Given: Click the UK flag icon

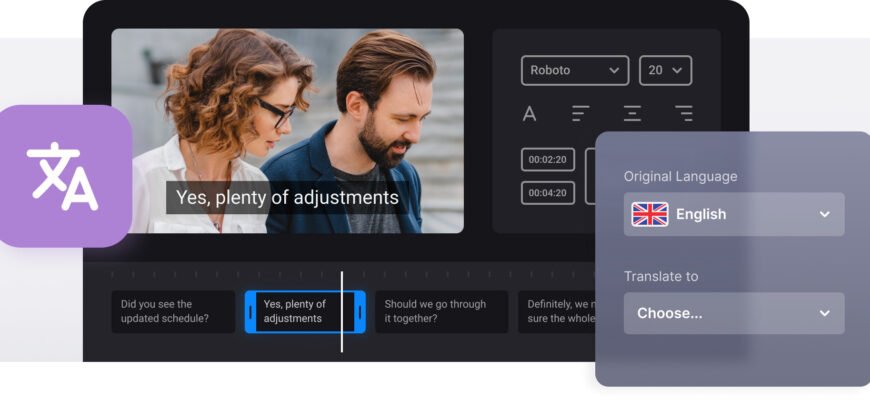Looking at the screenshot, I should point(650,214).
